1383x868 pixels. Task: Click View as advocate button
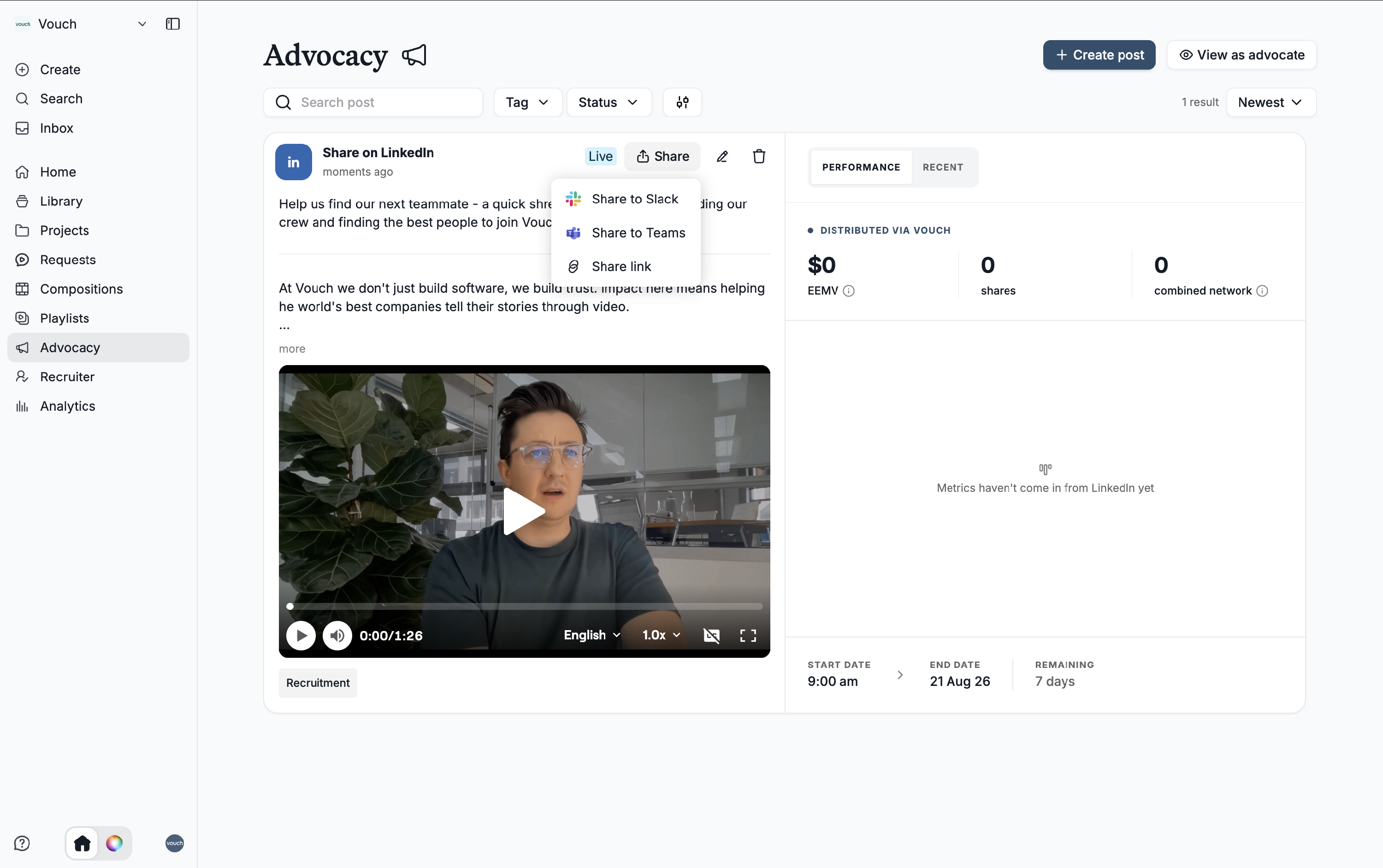pyautogui.click(x=1241, y=55)
